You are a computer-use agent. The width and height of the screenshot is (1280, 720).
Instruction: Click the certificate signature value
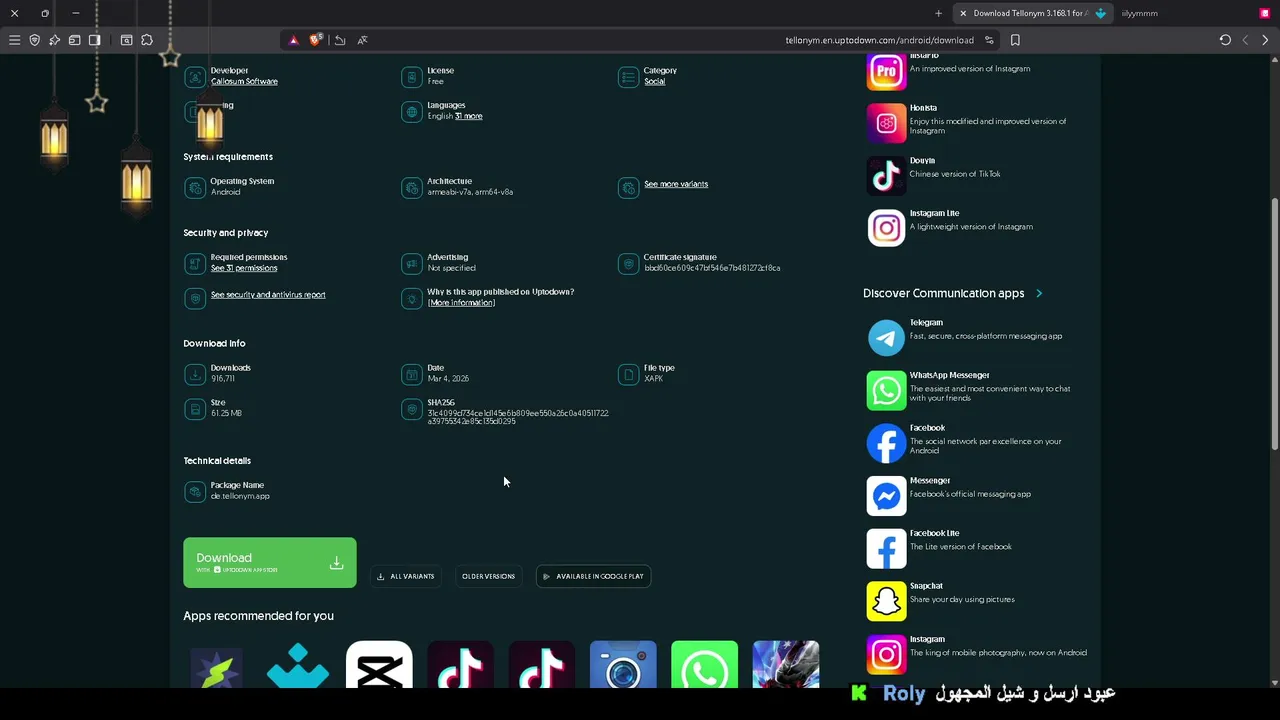click(712, 268)
